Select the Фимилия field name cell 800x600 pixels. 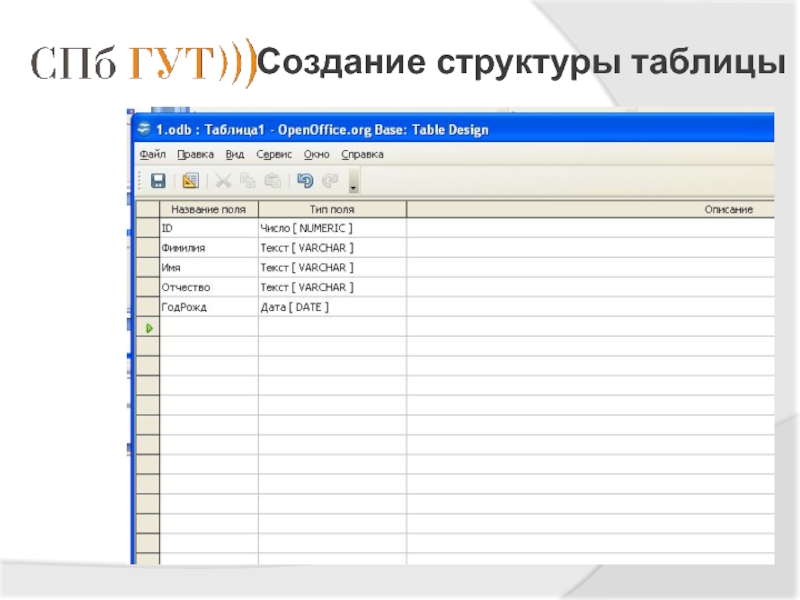[209, 248]
